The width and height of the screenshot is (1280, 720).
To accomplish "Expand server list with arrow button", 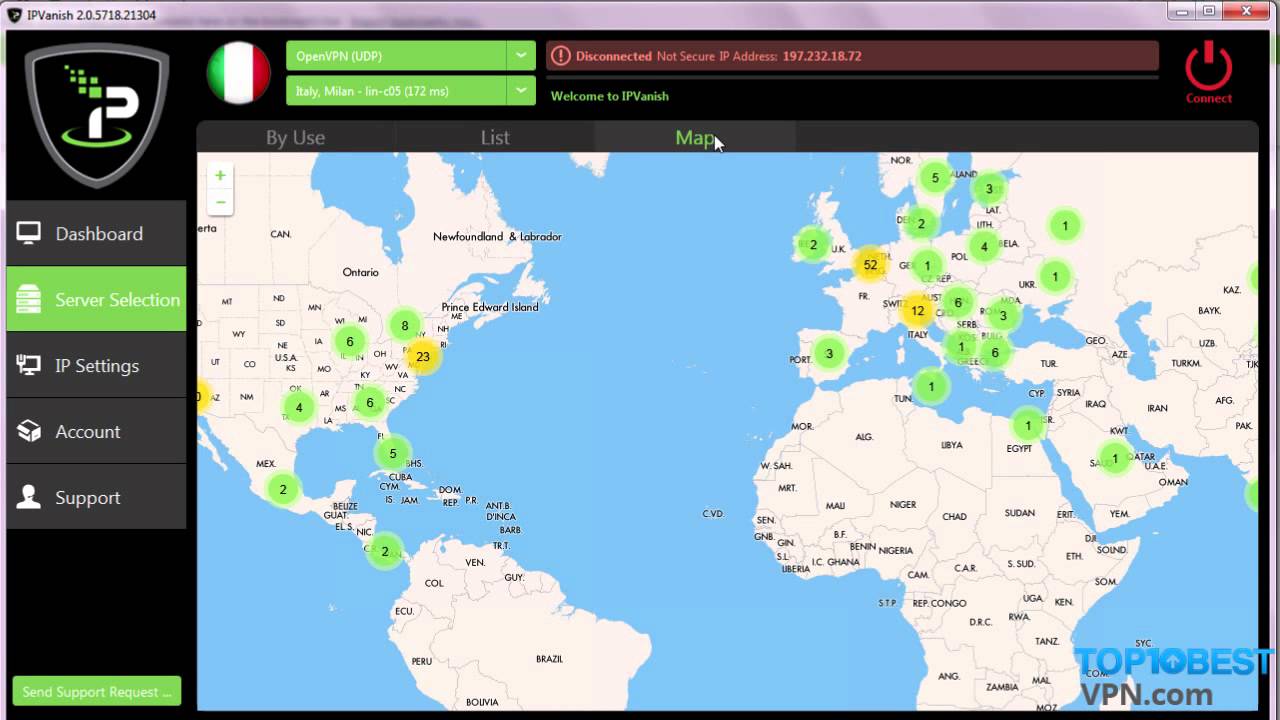I will click(521, 91).
